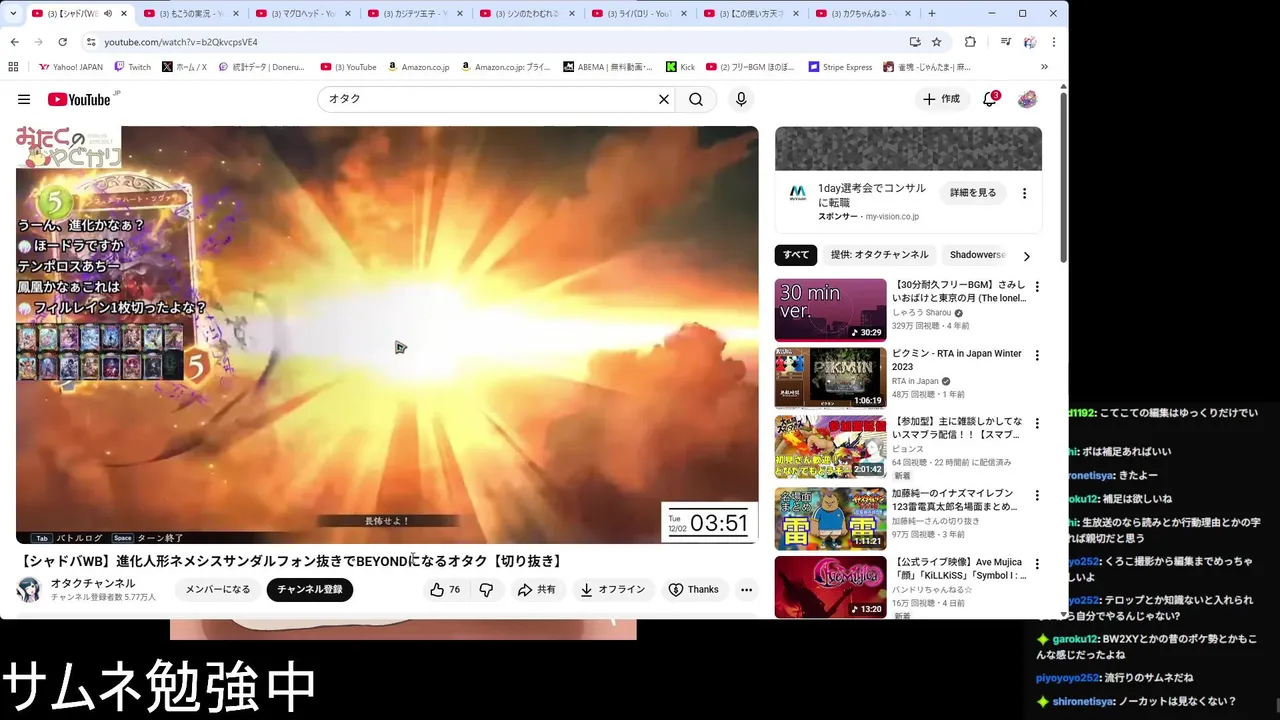Viewport: 1280px width, 720px height.
Task: Like the video with thumbs up
Action: click(x=445, y=590)
